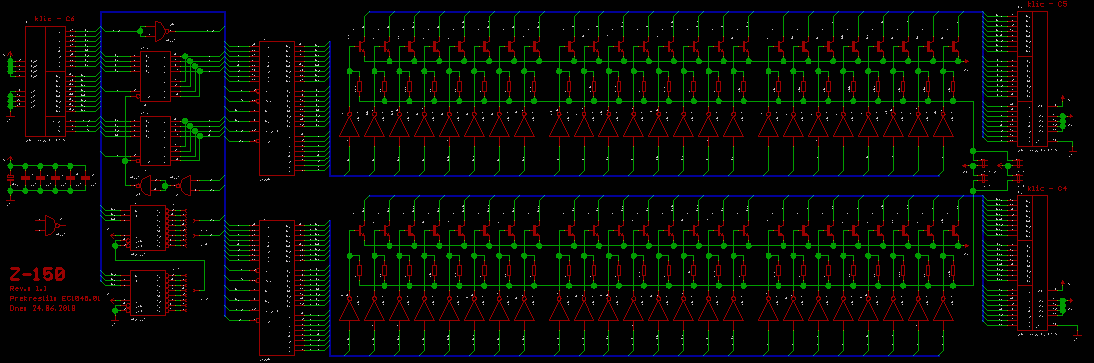This screenshot has width=1094, height=363.
Task: Select the tall IC feeding the upper transistor array
Action: point(277,108)
